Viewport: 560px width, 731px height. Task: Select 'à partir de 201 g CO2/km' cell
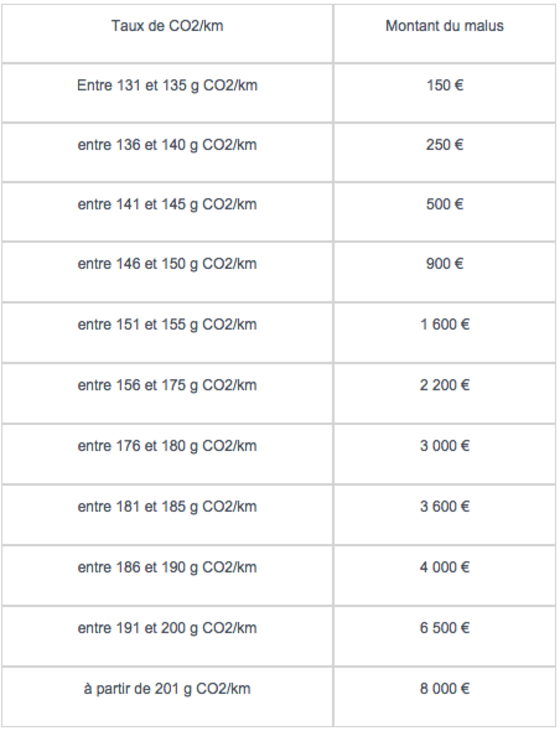167,697
